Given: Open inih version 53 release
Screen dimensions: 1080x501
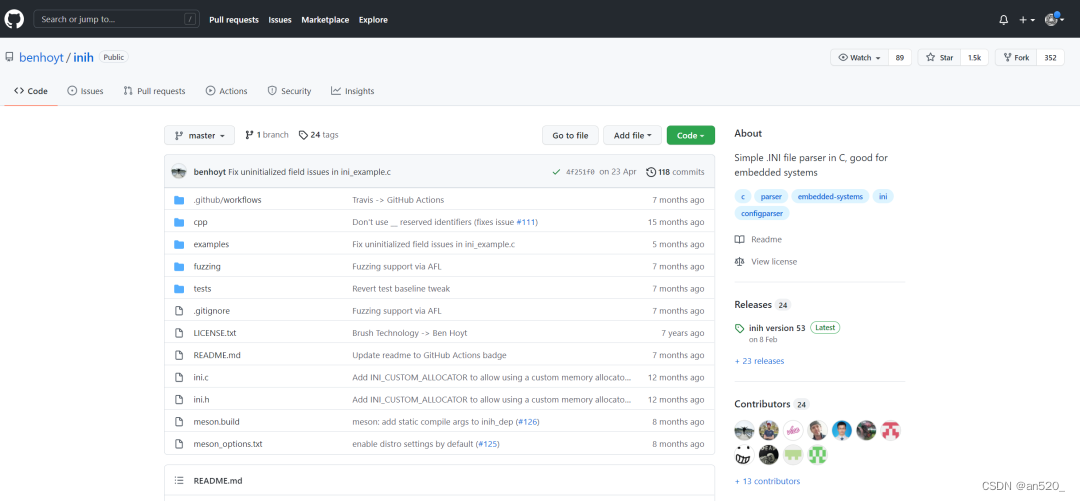Looking at the screenshot, I should (x=777, y=328).
